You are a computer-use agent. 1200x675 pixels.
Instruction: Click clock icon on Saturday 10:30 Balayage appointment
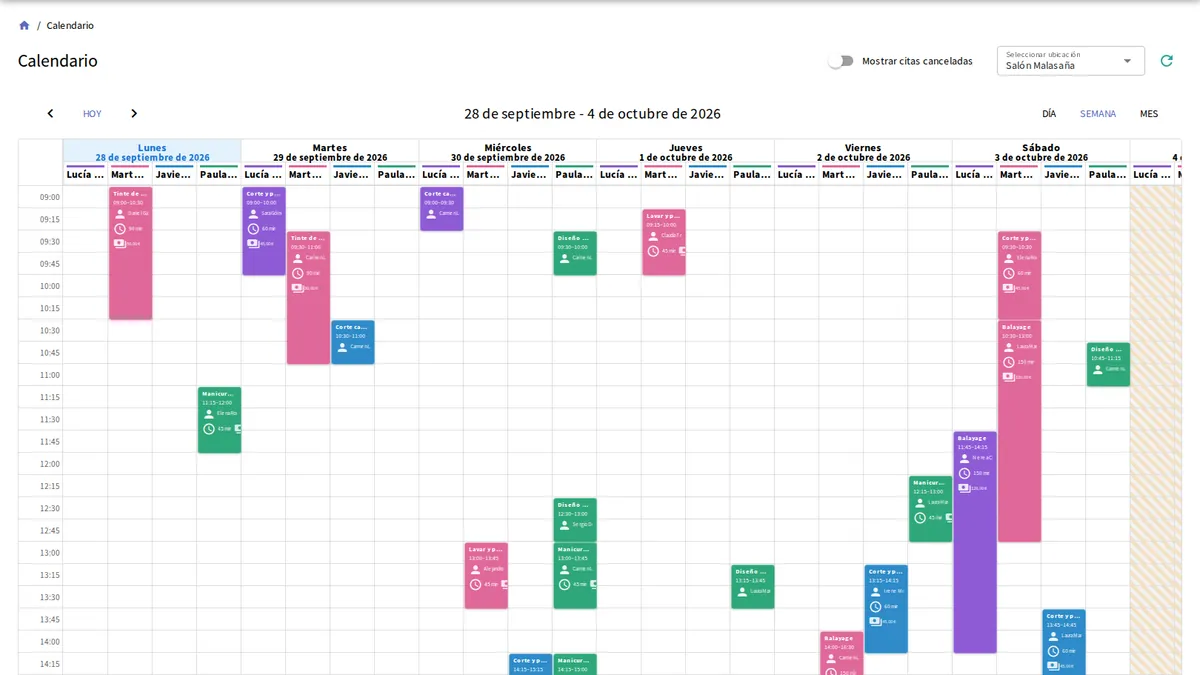[x=1008, y=362]
